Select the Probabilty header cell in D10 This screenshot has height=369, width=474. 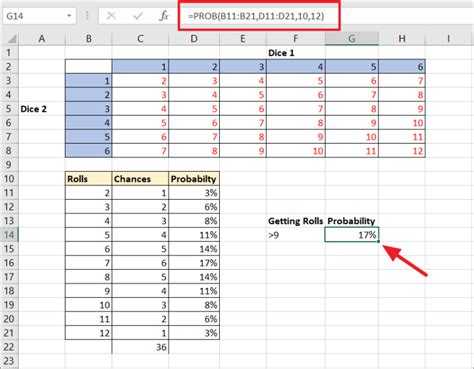point(194,179)
